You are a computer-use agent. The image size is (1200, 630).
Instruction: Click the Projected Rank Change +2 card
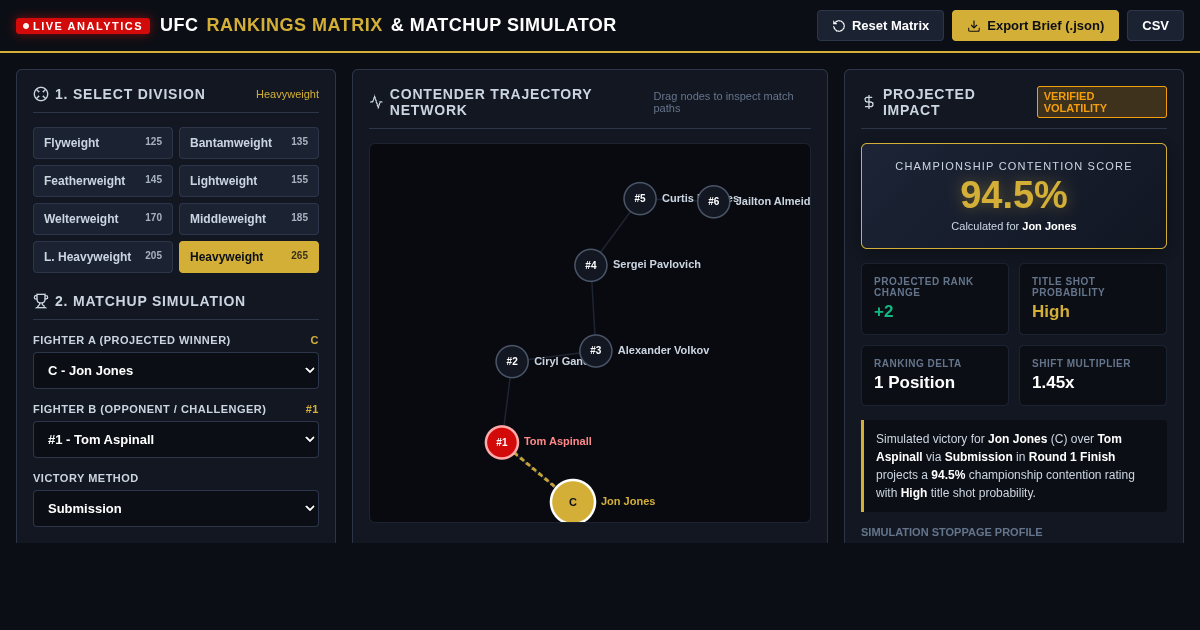[x=935, y=299]
